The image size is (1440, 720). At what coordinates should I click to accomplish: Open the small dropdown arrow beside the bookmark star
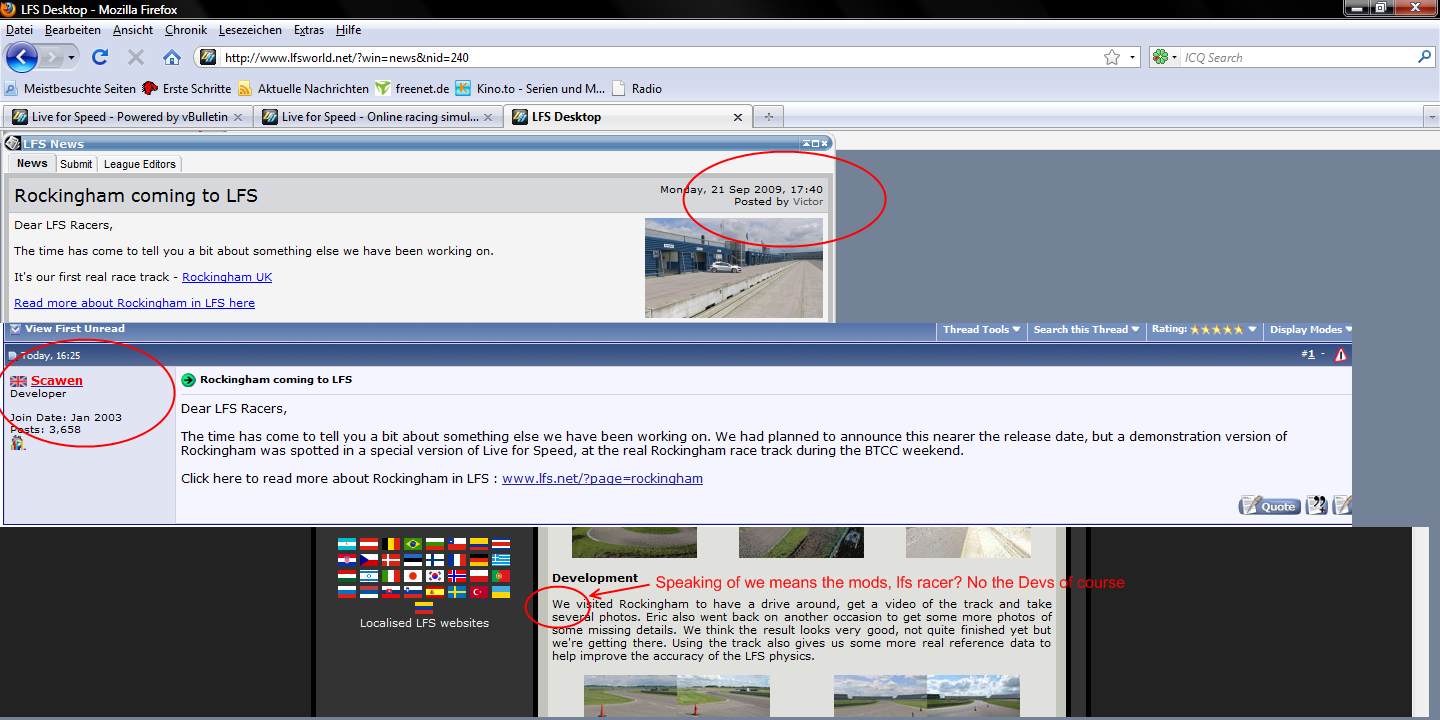1133,58
